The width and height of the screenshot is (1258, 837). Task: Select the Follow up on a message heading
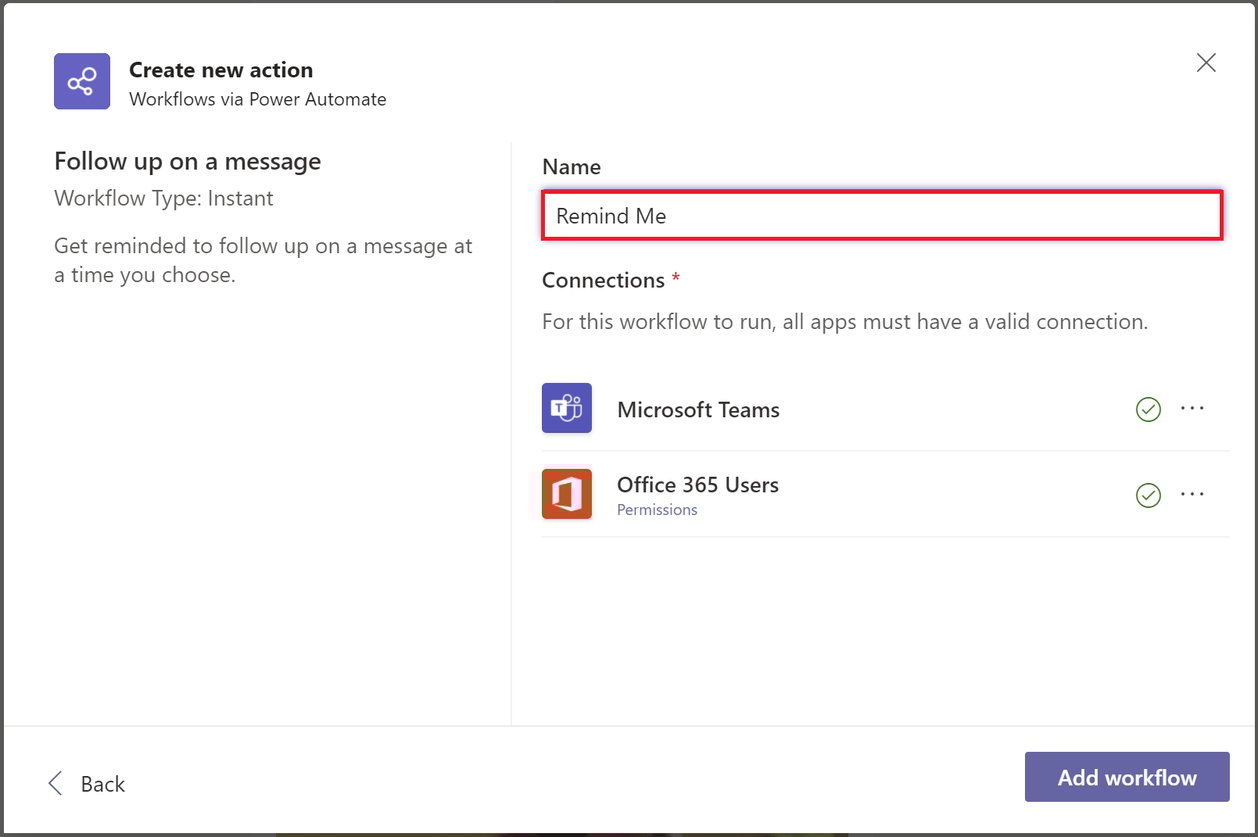pos(187,161)
